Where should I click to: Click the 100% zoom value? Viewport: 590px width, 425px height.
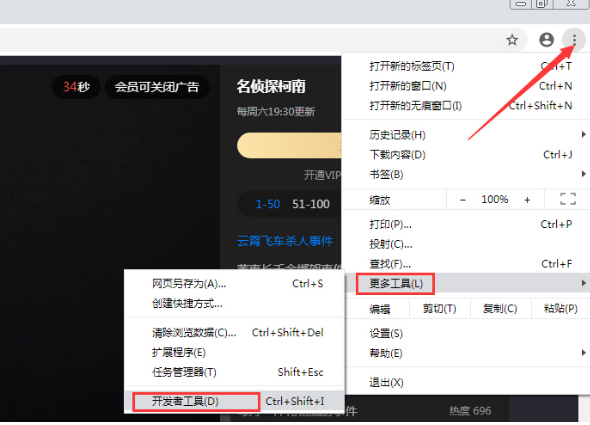[x=495, y=199]
